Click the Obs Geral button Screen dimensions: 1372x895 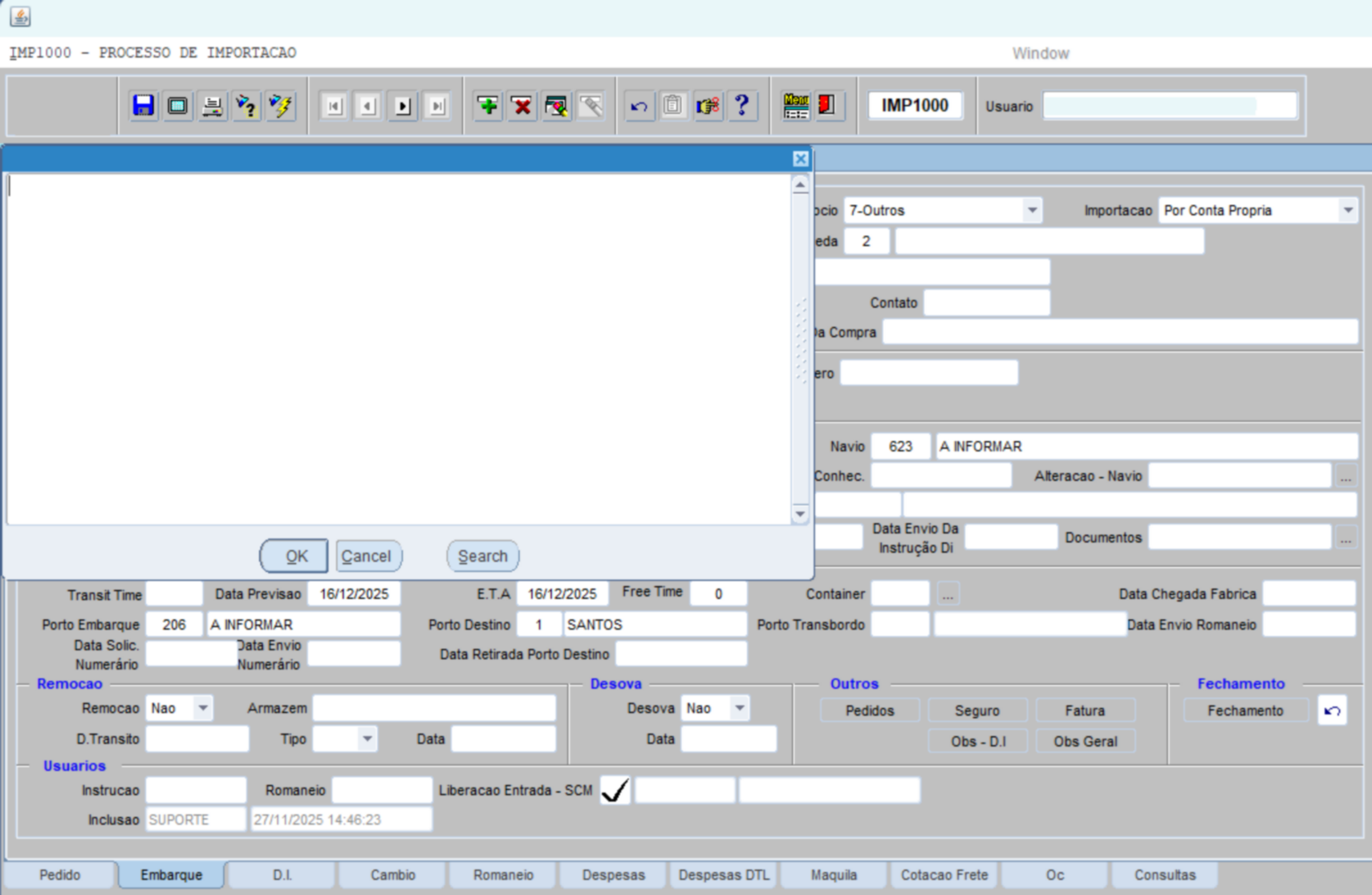coord(1085,742)
